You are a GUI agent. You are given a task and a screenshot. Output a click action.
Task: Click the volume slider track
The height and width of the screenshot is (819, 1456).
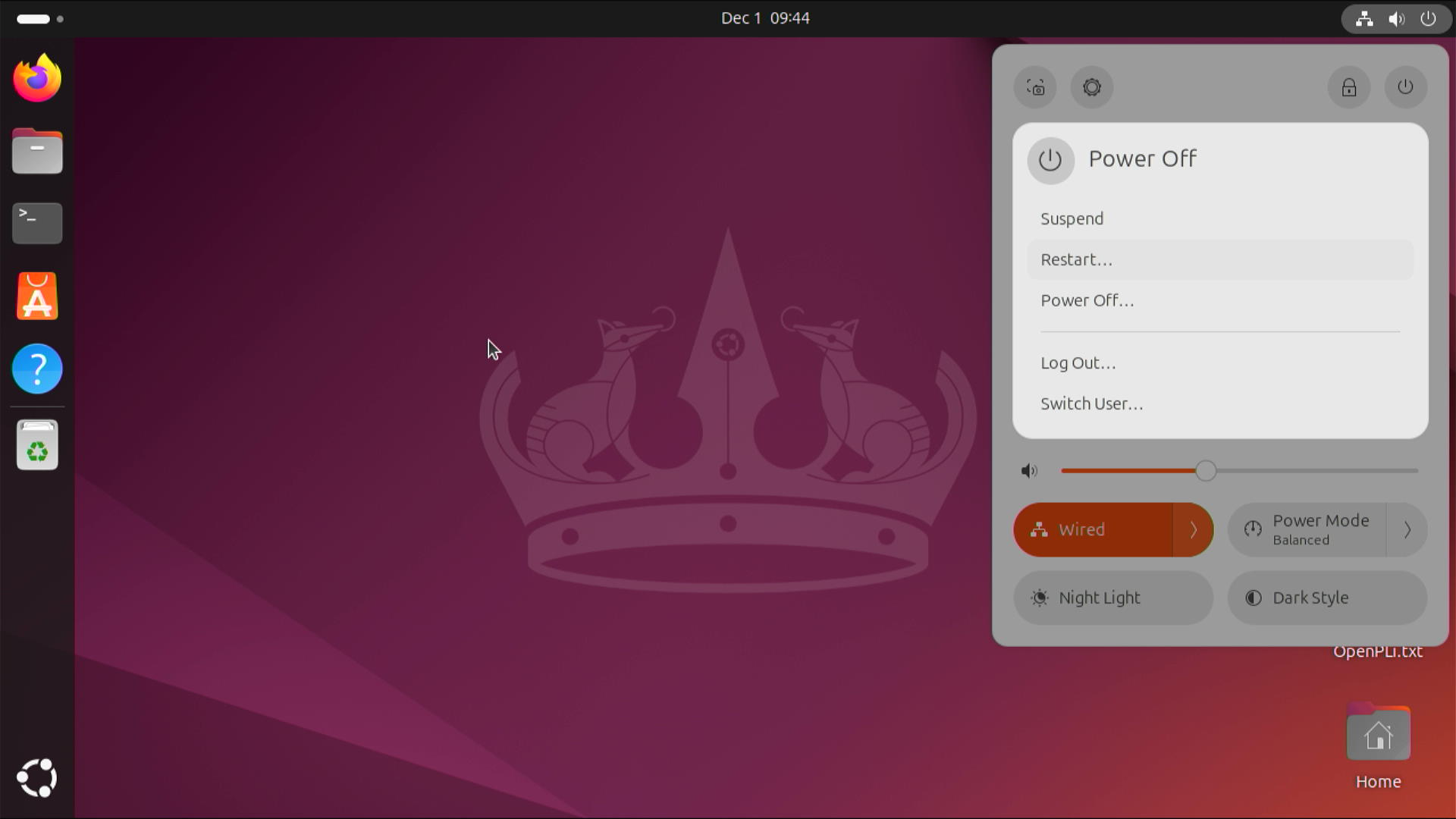tap(1312, 471)
